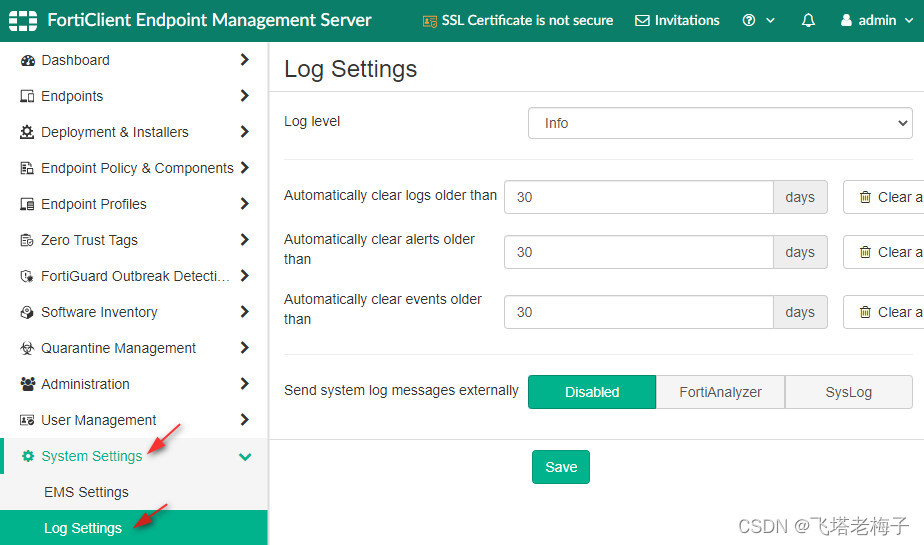This screenshot has width=924, height=545.
Task: Open Log Settings submenu item
Action: pos(134,528)
